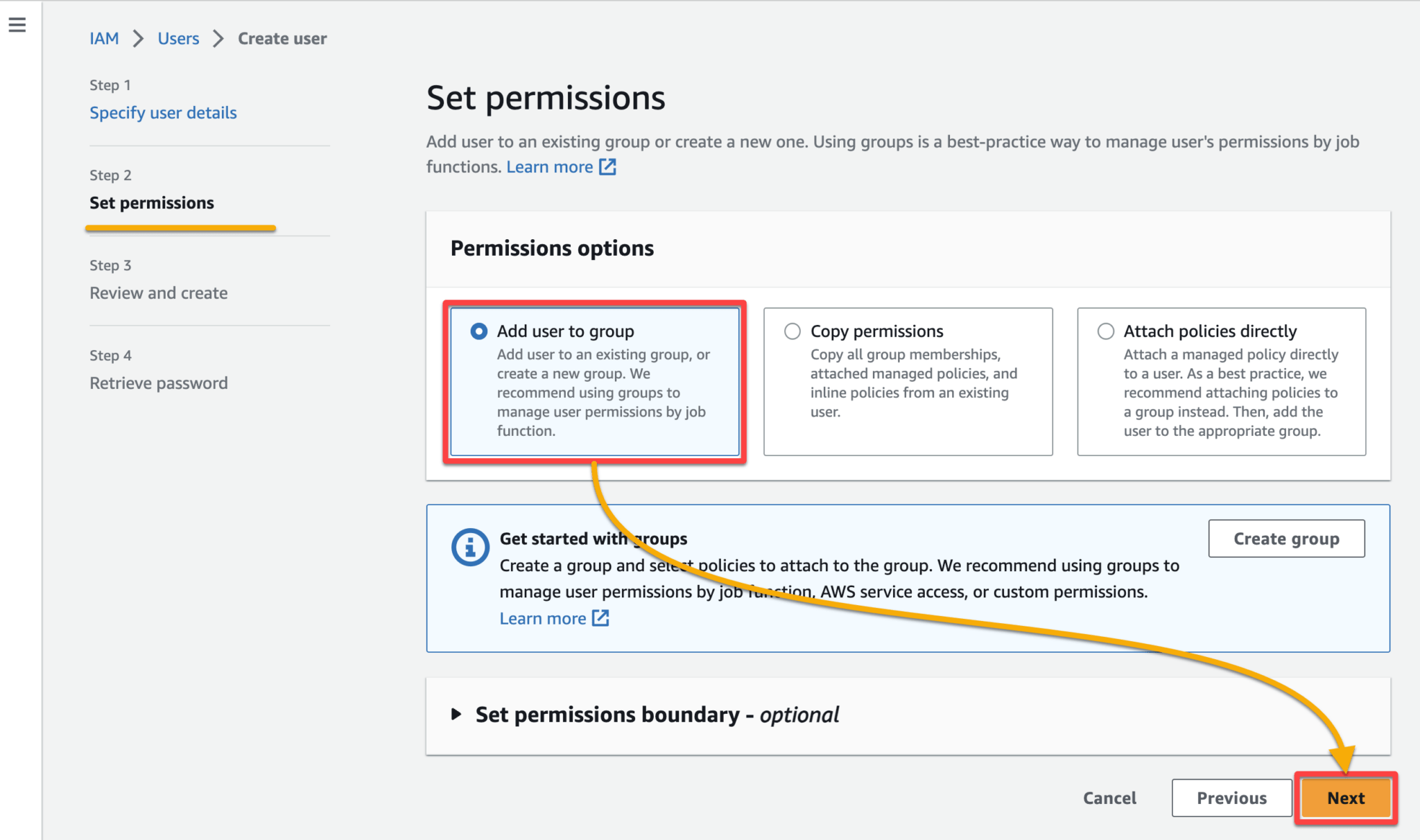Viewport: 1420px width, 840px height.
Task: Click chevron separator after IAM breadcrumb
Action: (x=138, y=39)
